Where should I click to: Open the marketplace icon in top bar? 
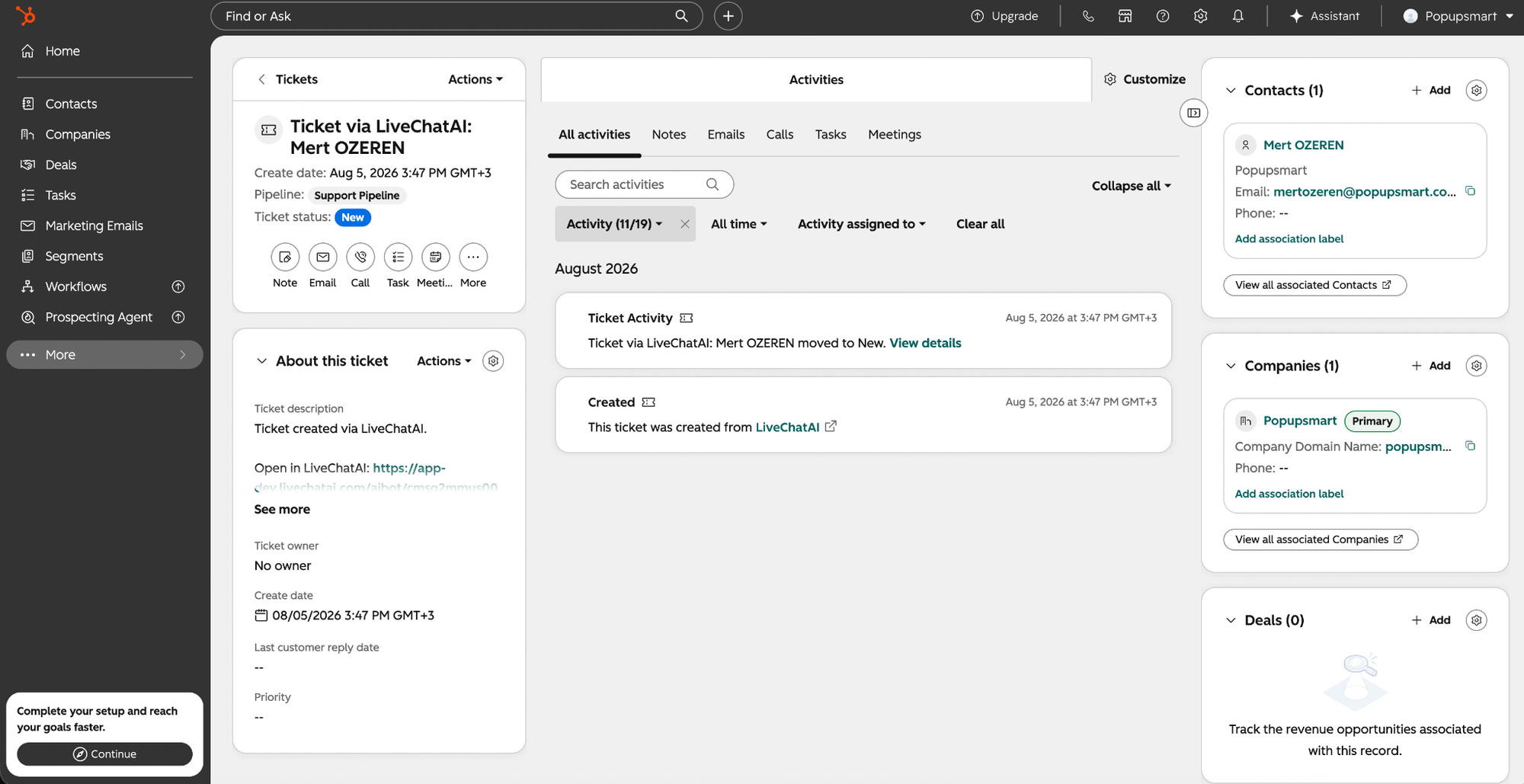point(1125,16)
